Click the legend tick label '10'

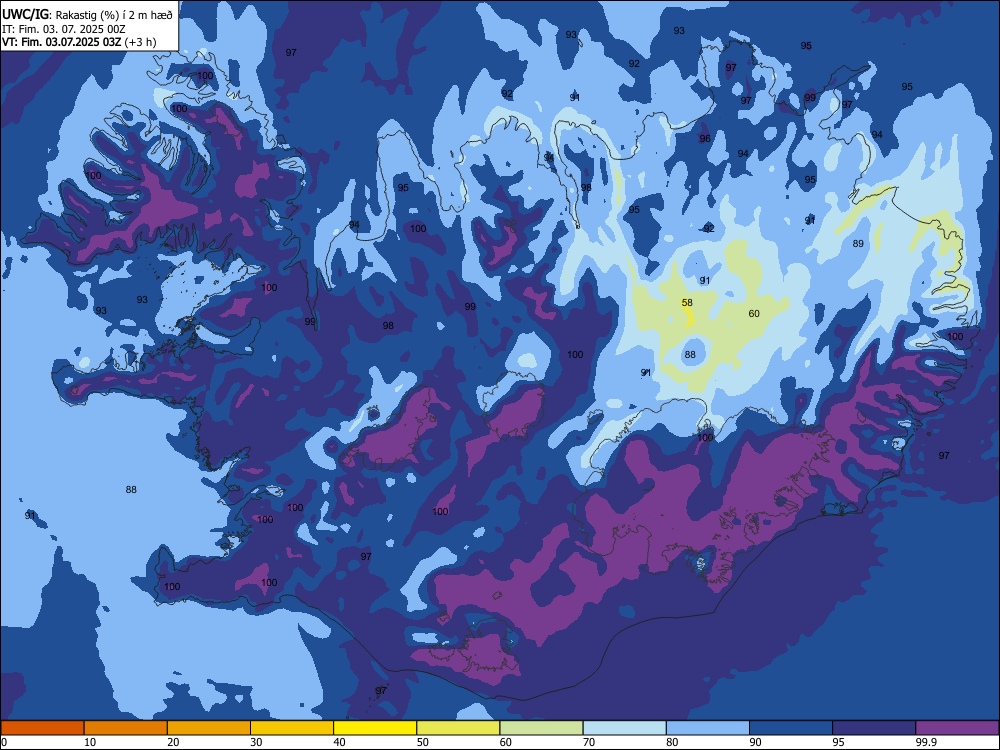90,742
